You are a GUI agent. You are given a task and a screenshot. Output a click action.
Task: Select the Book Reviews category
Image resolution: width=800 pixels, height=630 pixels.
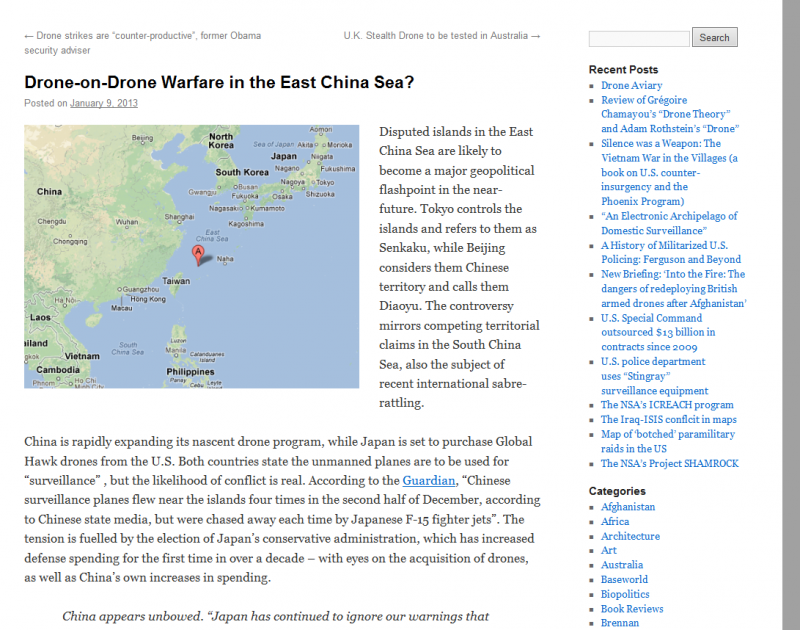pos(631,608)
